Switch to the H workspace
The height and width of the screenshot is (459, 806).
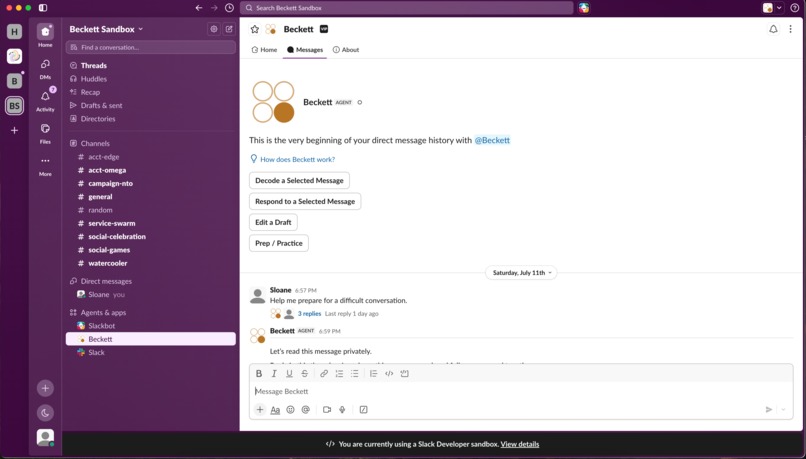(x=14, y=32)
